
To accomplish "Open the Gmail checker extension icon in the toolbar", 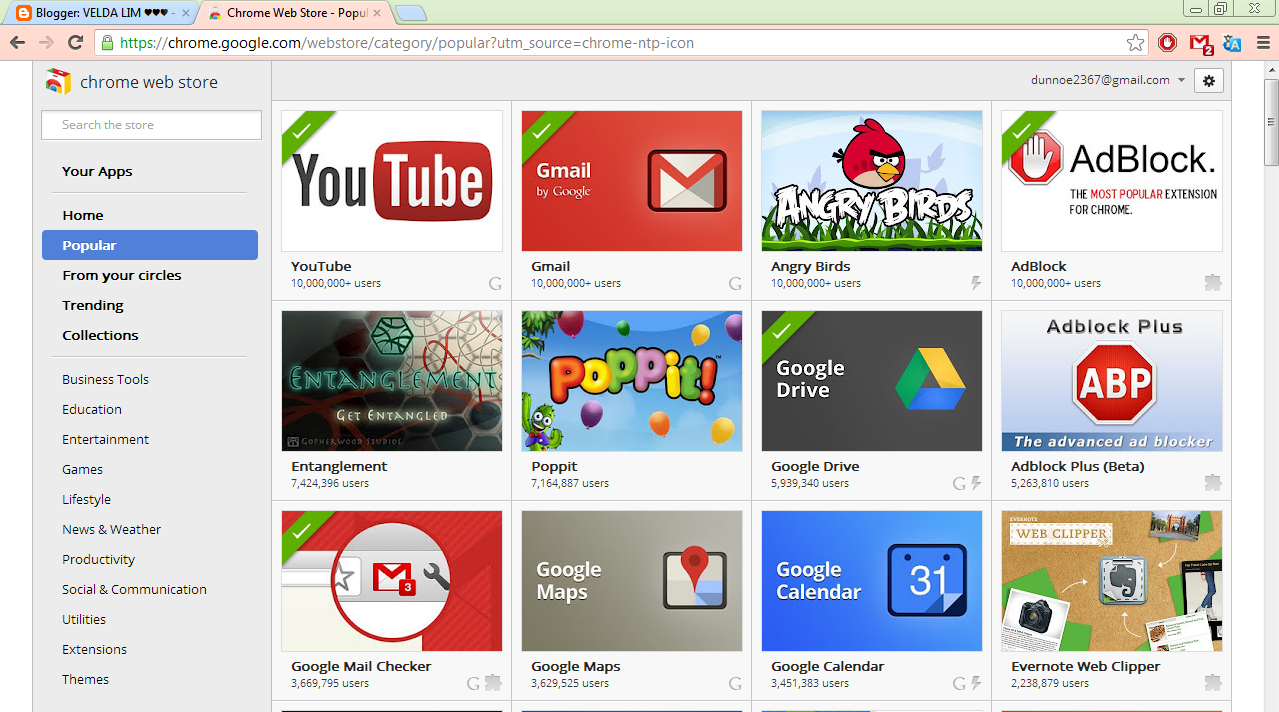I will coord(1201,44).
